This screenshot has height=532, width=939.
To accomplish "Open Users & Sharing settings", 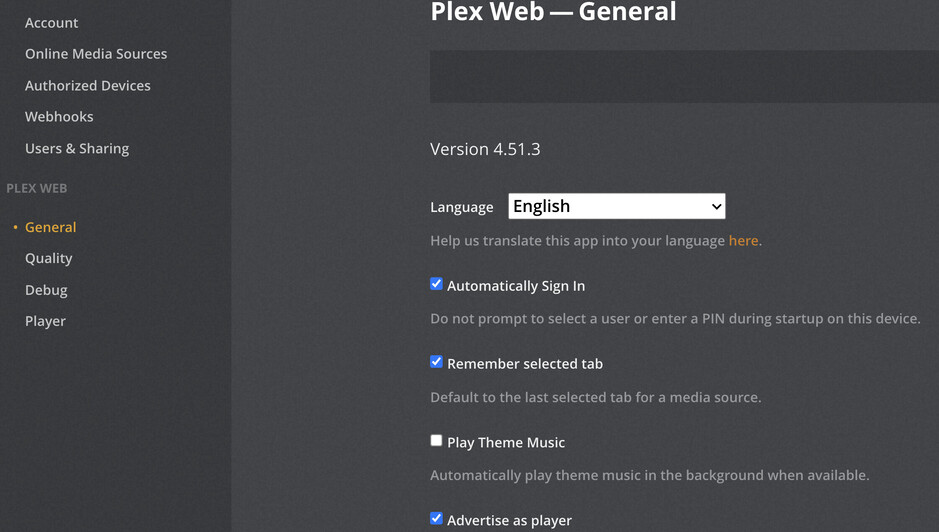I will click(x=77, y=149).
